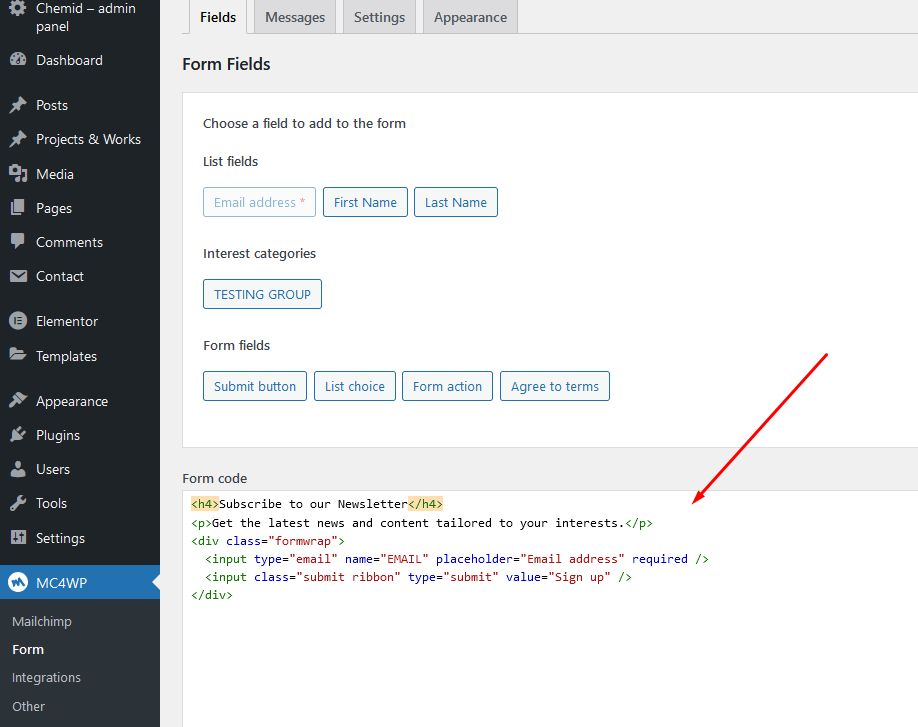Click the submit ribbon input code line

418,577
